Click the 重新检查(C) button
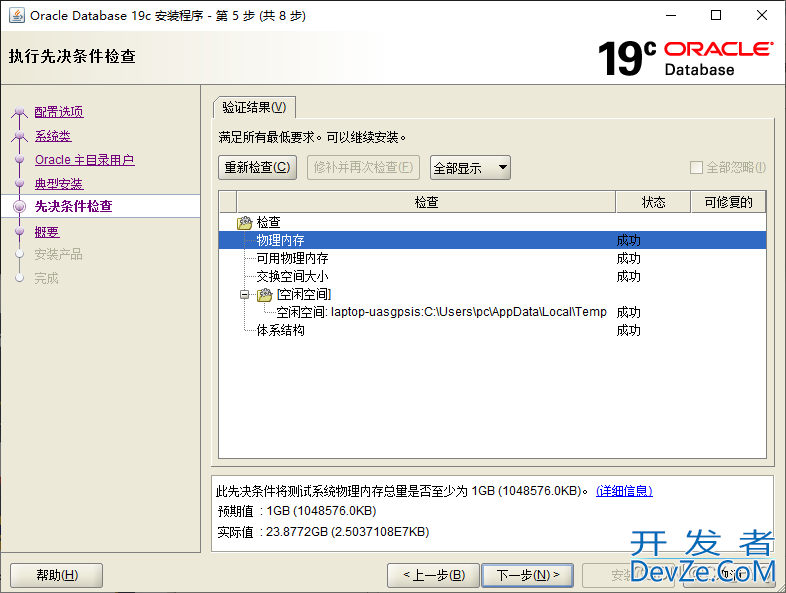The width and height of the screenshot is (786, 593). [x=257, y=167]
